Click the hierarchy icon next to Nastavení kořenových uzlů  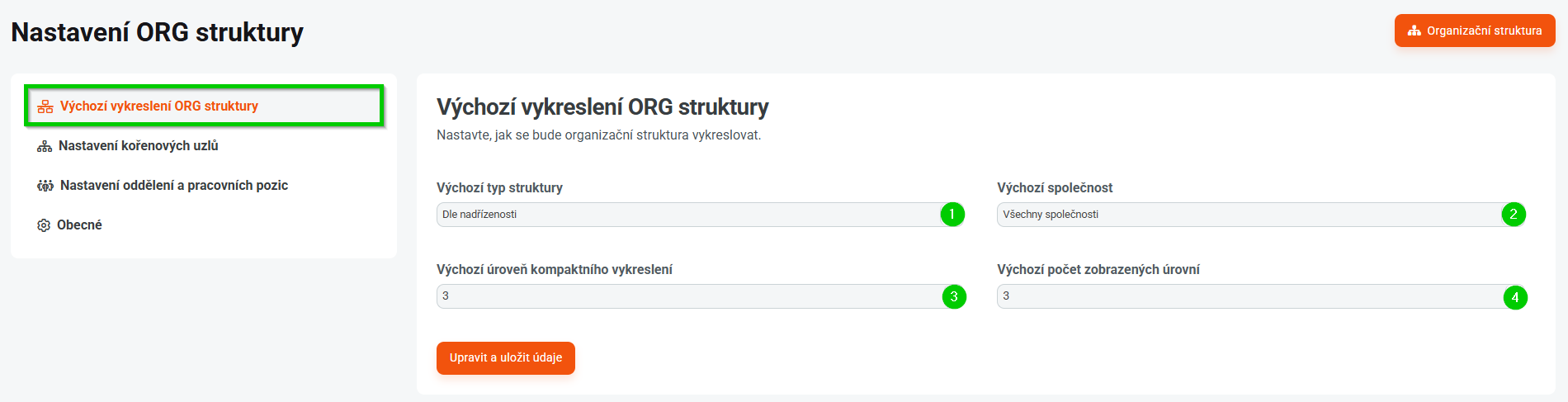pyautogui.click(x=45, y=146)
